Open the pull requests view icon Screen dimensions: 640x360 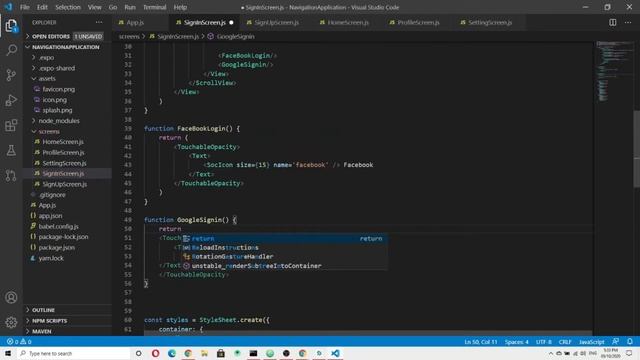[x=11, y=176]
